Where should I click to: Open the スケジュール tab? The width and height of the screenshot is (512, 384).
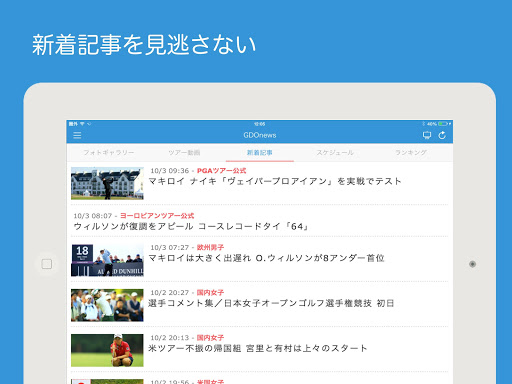(x=335, y=153)
